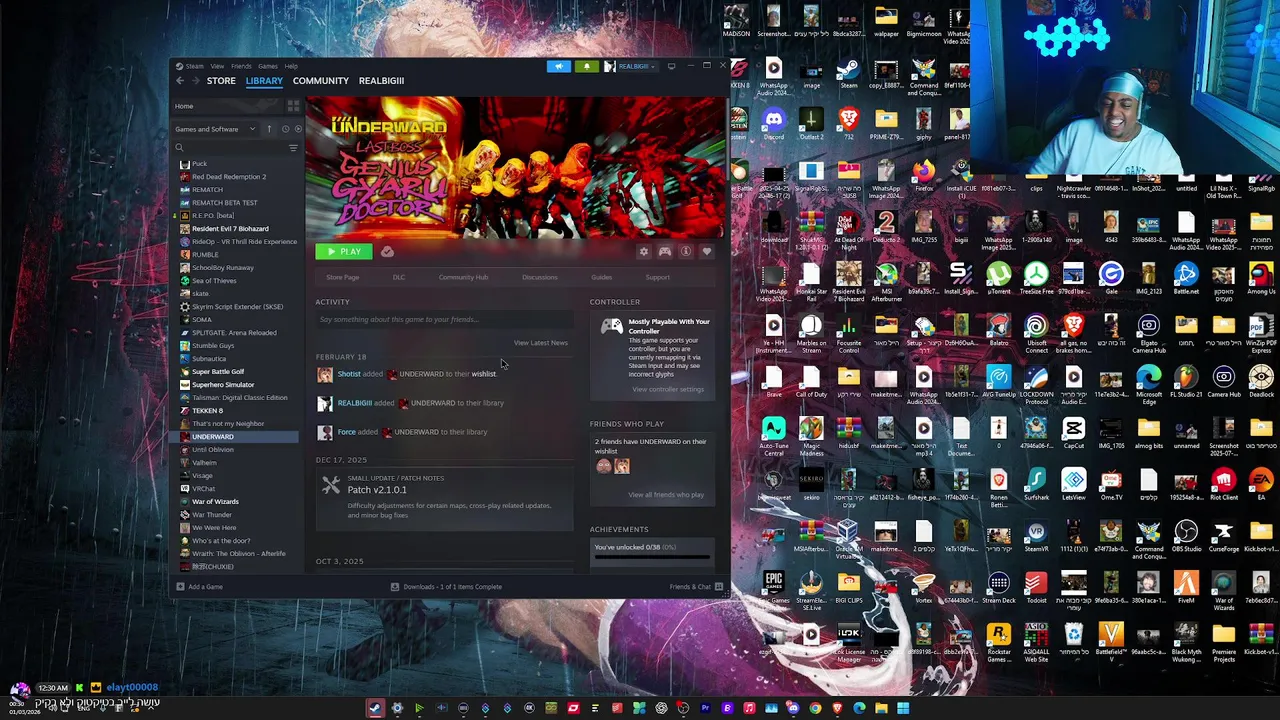Launch Discord from the desktop
The width and height of the screenshot is (1280, 720).
pyautogui.click(x=773, y=123)
